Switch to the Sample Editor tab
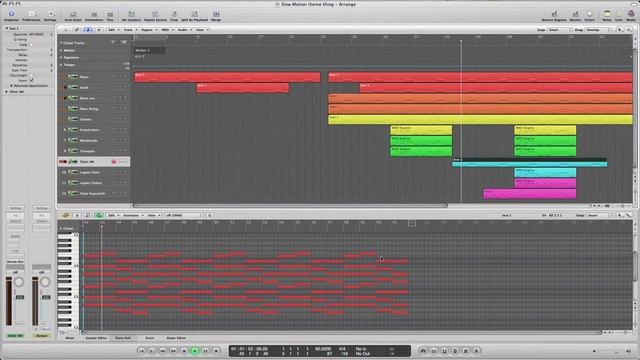 pyautogui.click(x=96, y=338)
